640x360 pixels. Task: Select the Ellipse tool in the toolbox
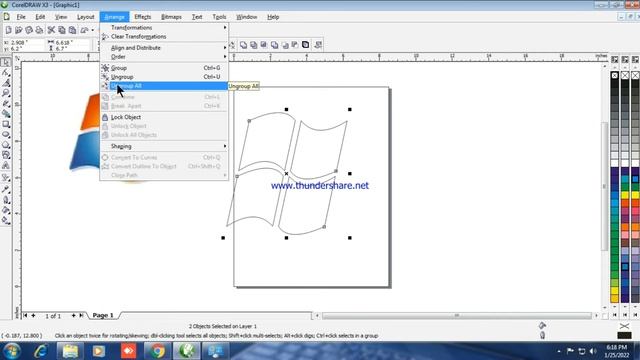coord(6,134)
